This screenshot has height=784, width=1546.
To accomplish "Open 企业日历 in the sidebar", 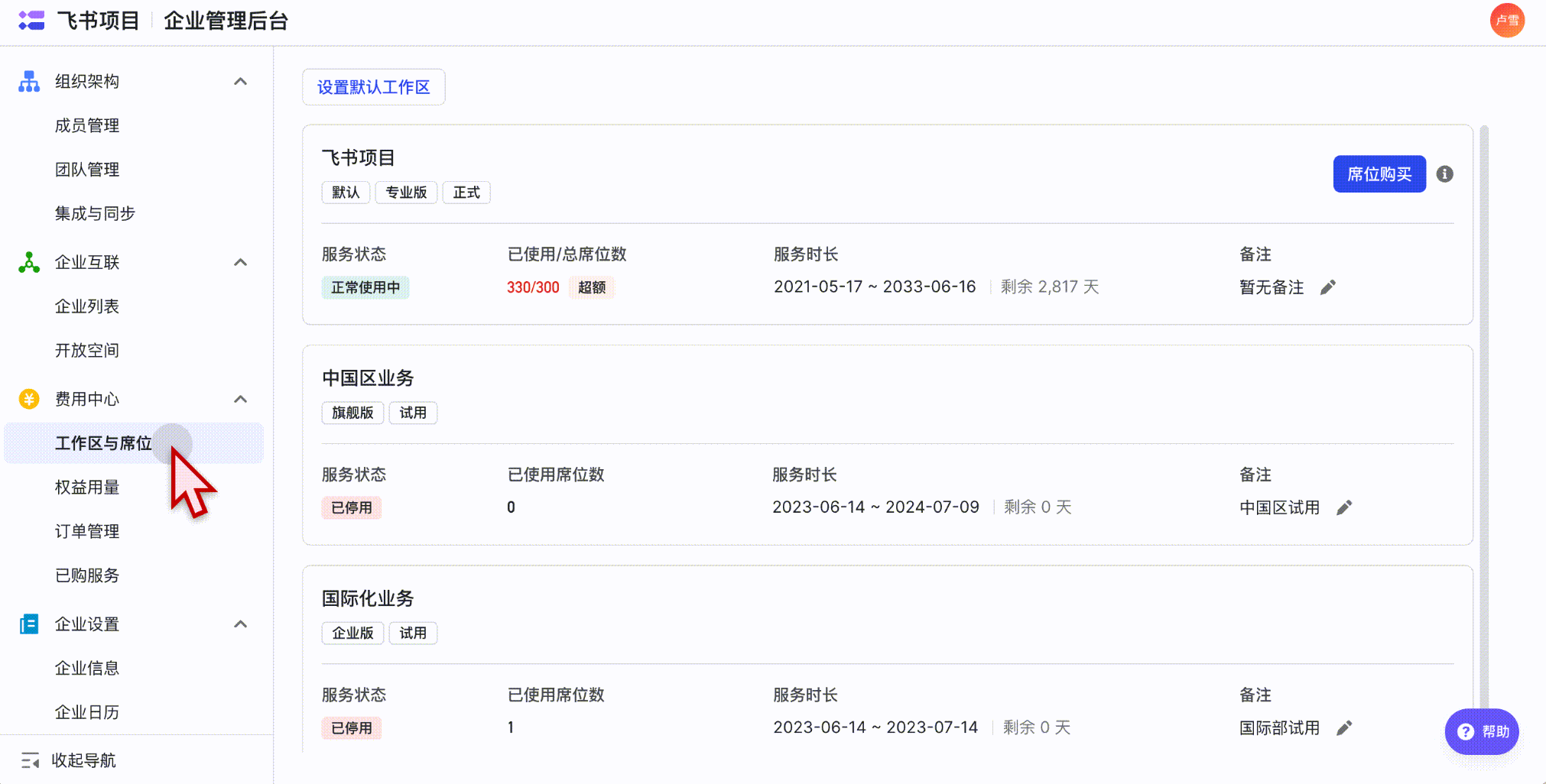I will click(87, 712).
